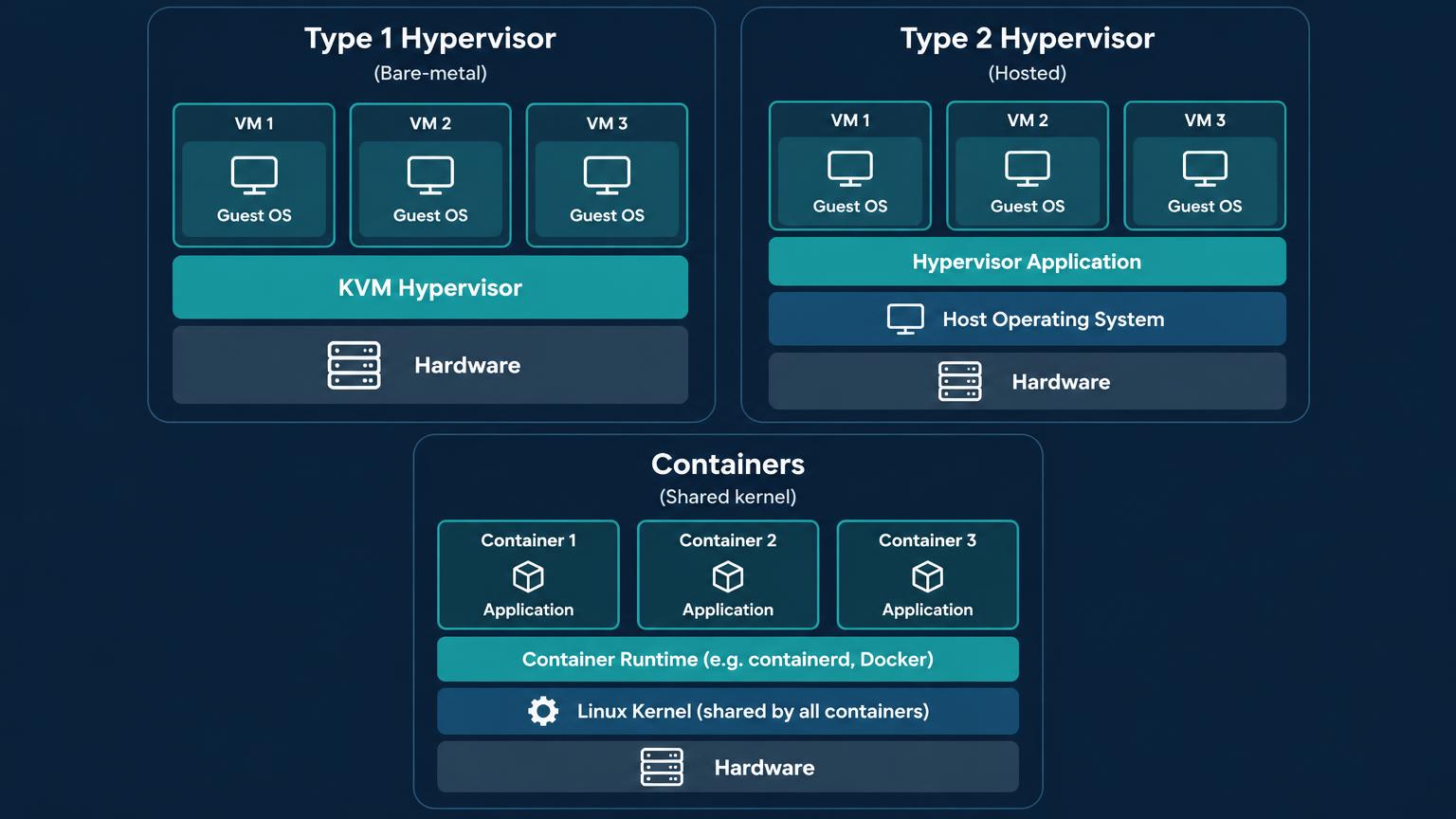
Task: Click the Type 1 Hypervisor title
Action: (430, 38)
